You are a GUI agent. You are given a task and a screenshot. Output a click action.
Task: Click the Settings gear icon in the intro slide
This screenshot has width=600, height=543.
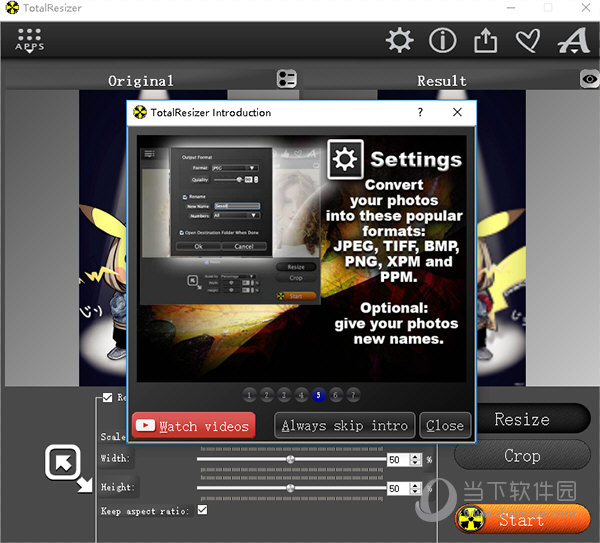click(x=345, y=159)
